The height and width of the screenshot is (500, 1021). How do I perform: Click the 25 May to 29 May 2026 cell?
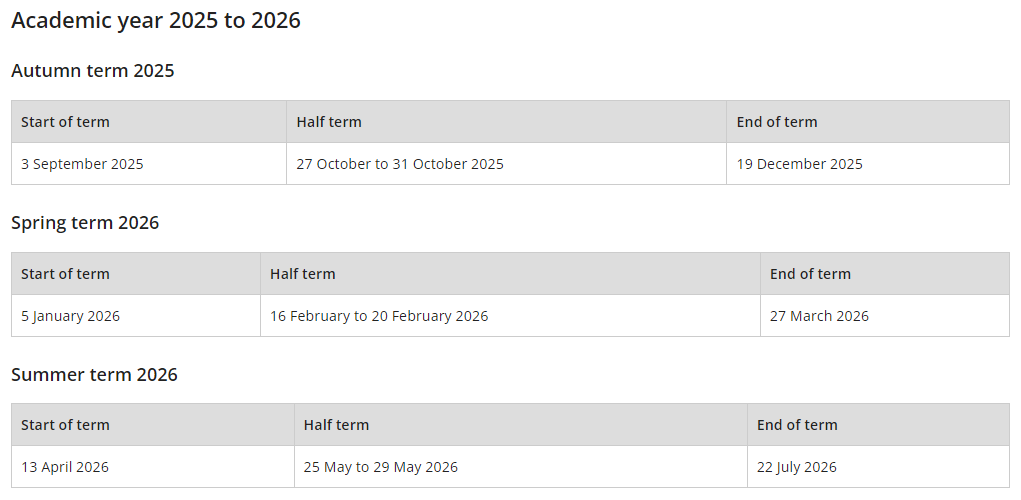coord(520,467)
